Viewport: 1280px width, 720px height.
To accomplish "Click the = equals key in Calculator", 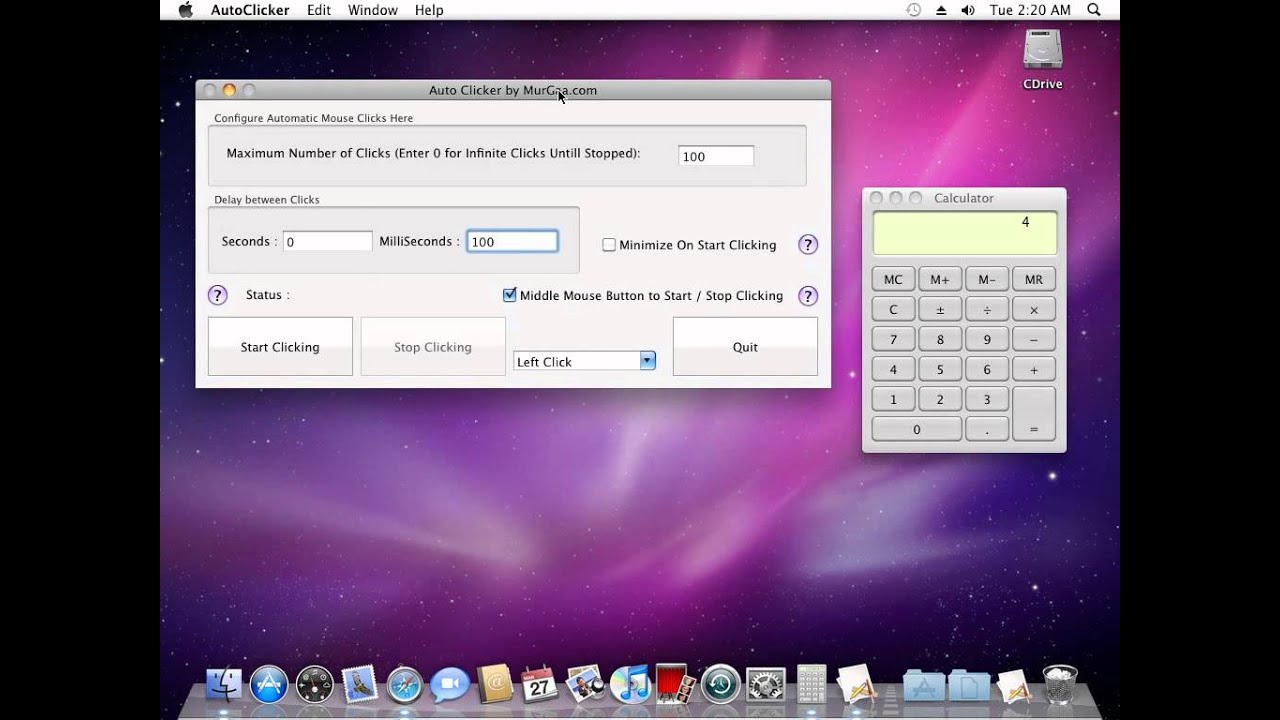I will (1034, 414).
